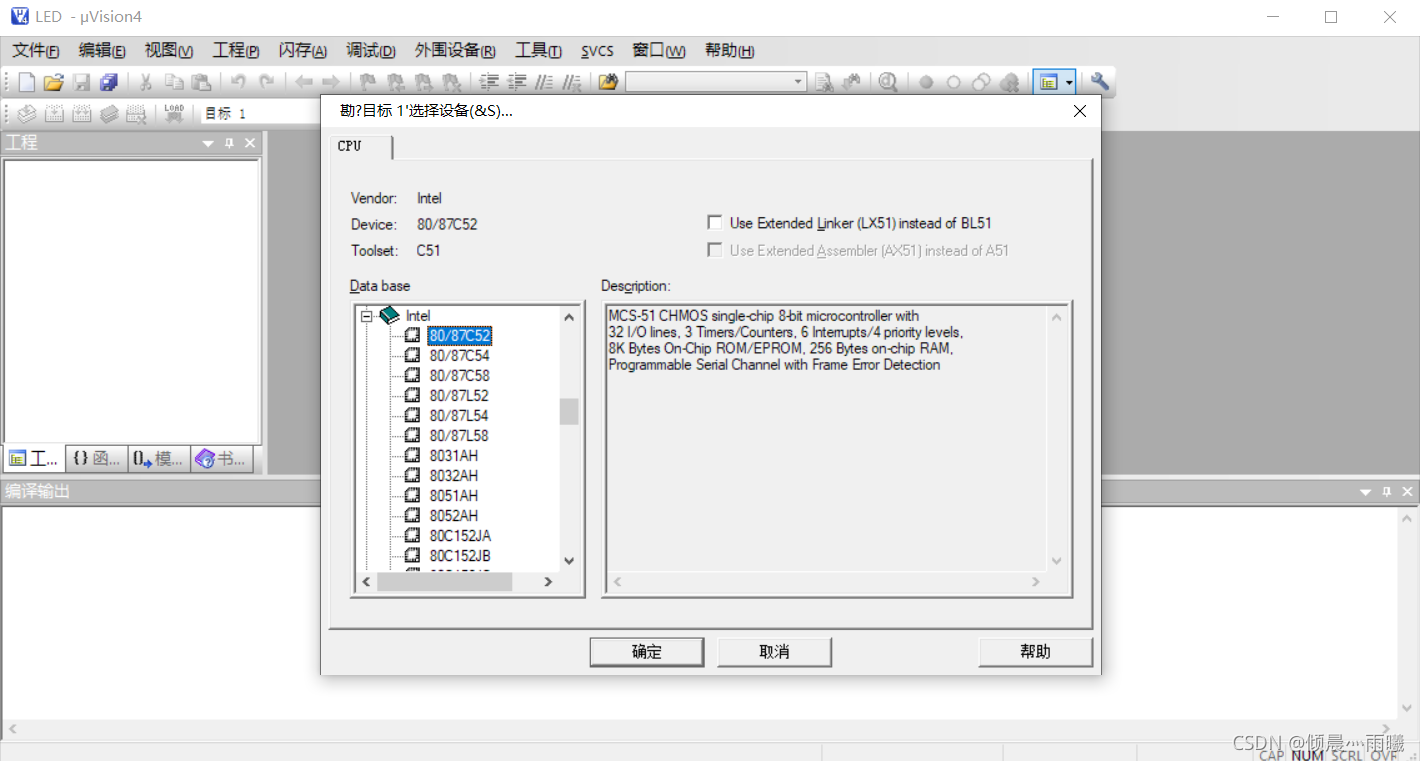Select the 80/87C54 device

point(459,356)
